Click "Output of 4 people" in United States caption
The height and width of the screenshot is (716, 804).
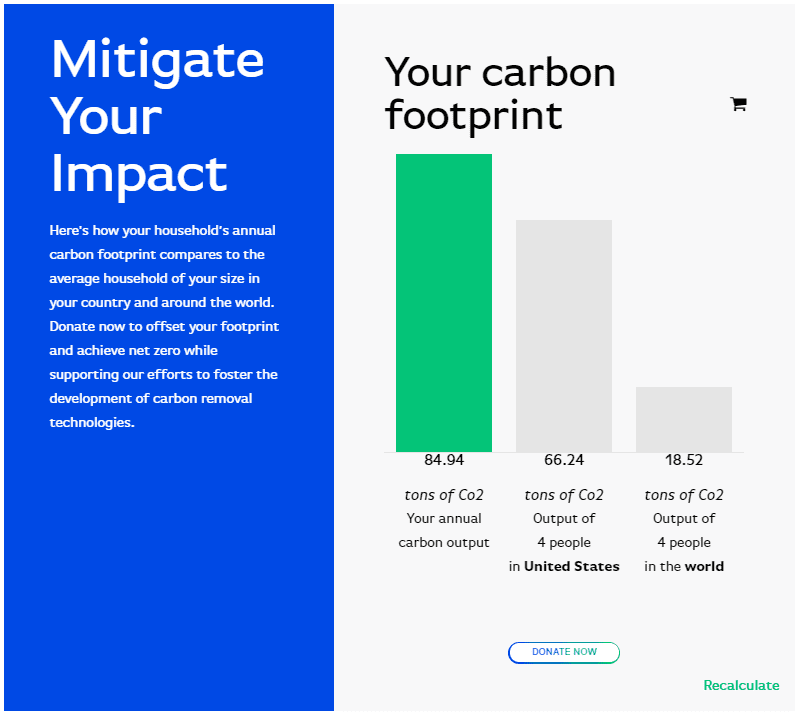[564, 531]
